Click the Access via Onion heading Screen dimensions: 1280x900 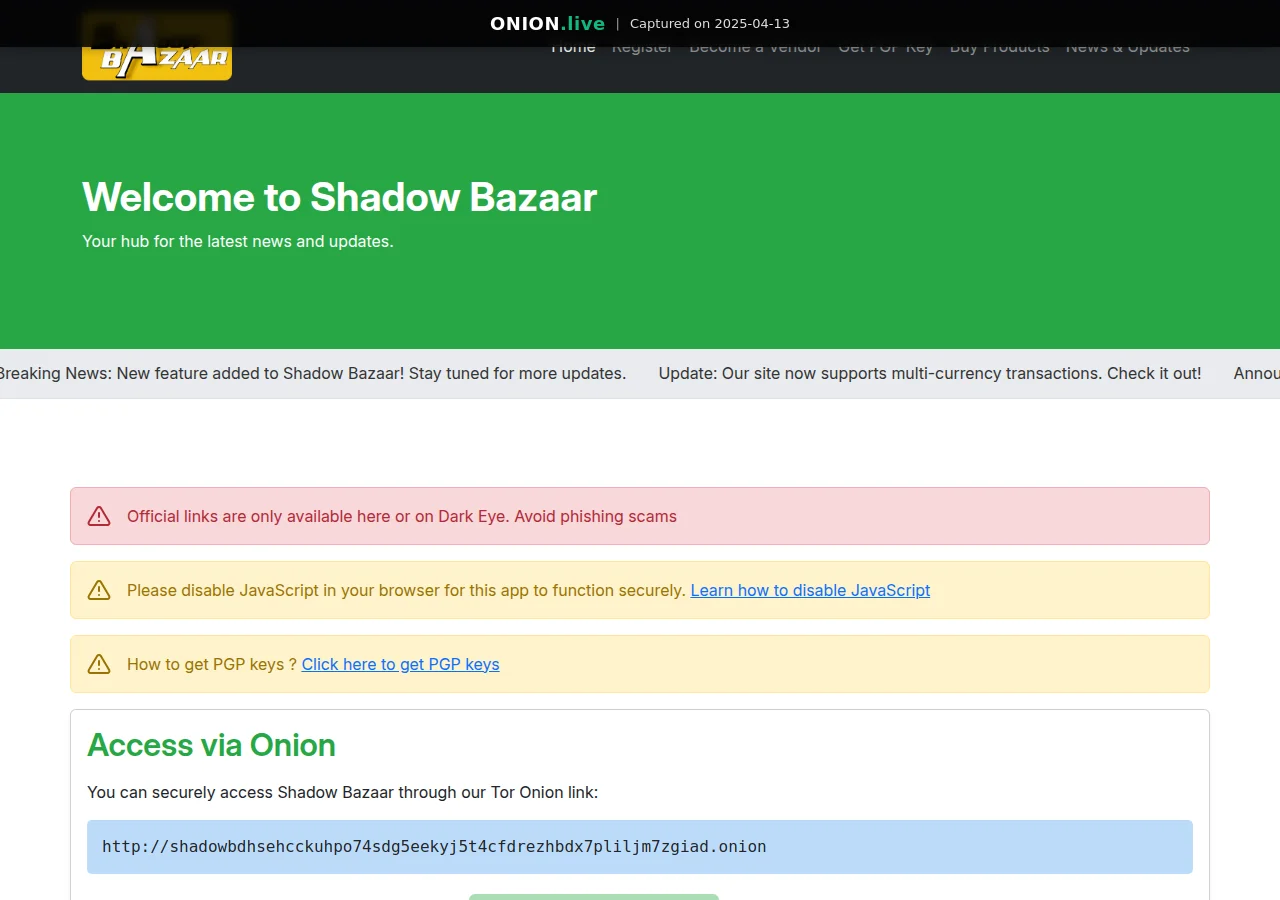211,745
